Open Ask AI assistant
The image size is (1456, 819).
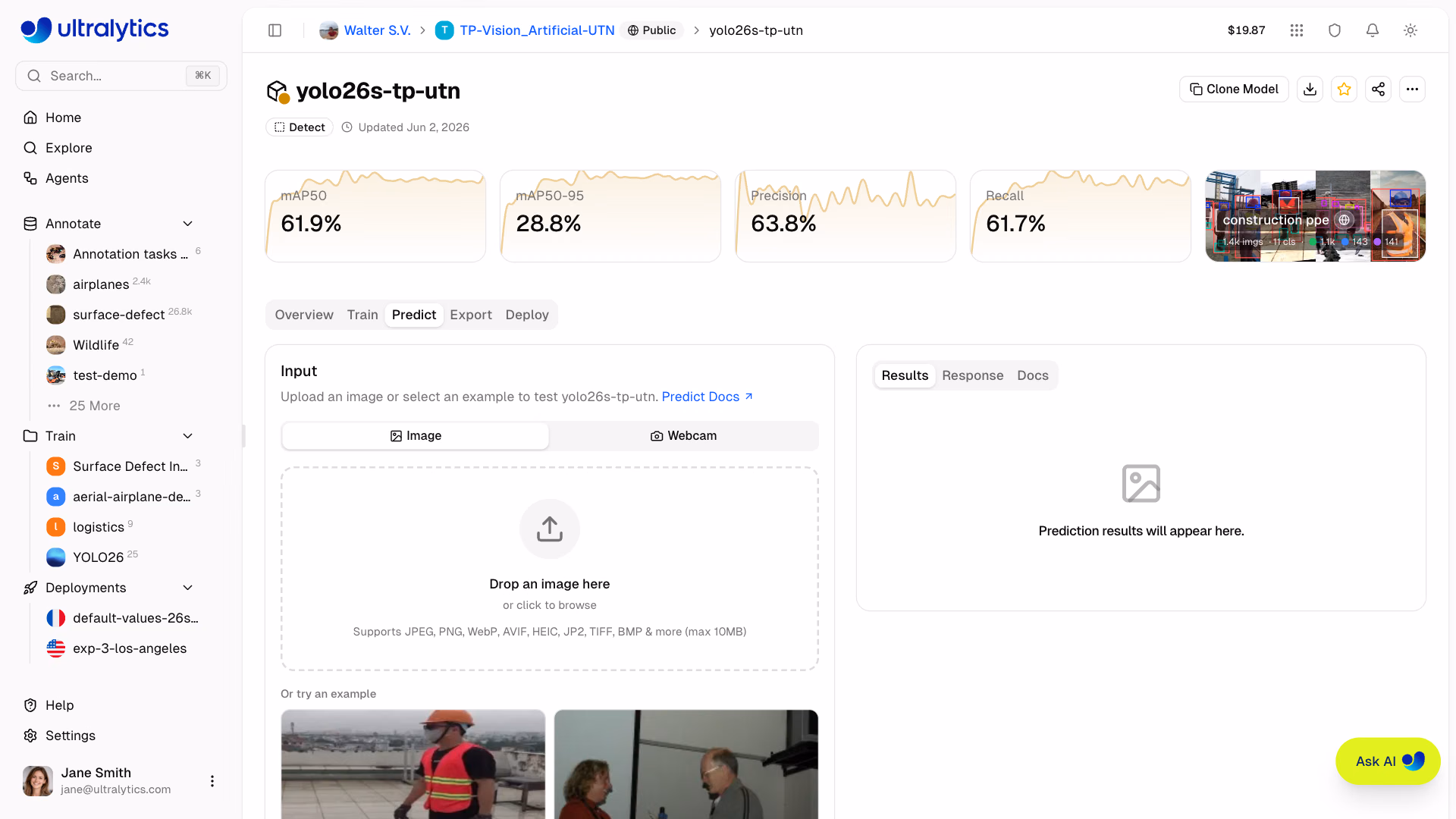coord(1388,761)
